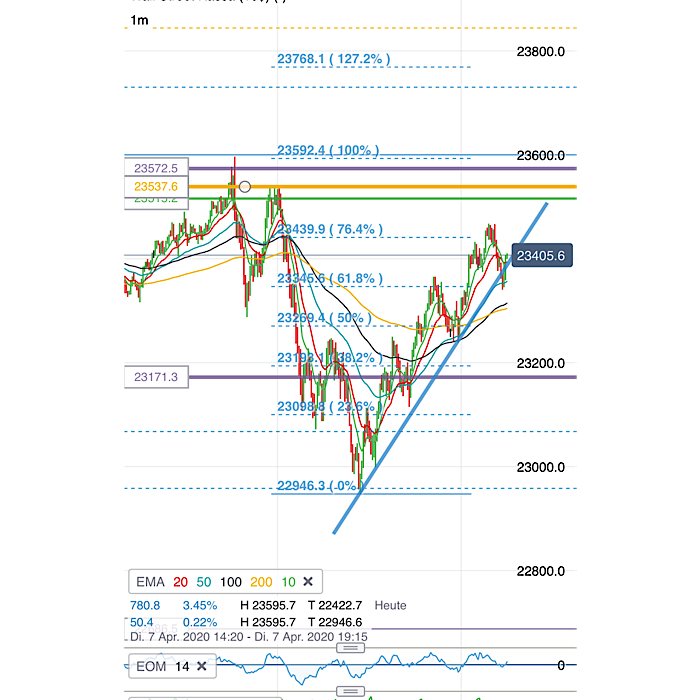Select the 38.2% Fibonacci level label

pyautogui.click(x=330, y=358)
